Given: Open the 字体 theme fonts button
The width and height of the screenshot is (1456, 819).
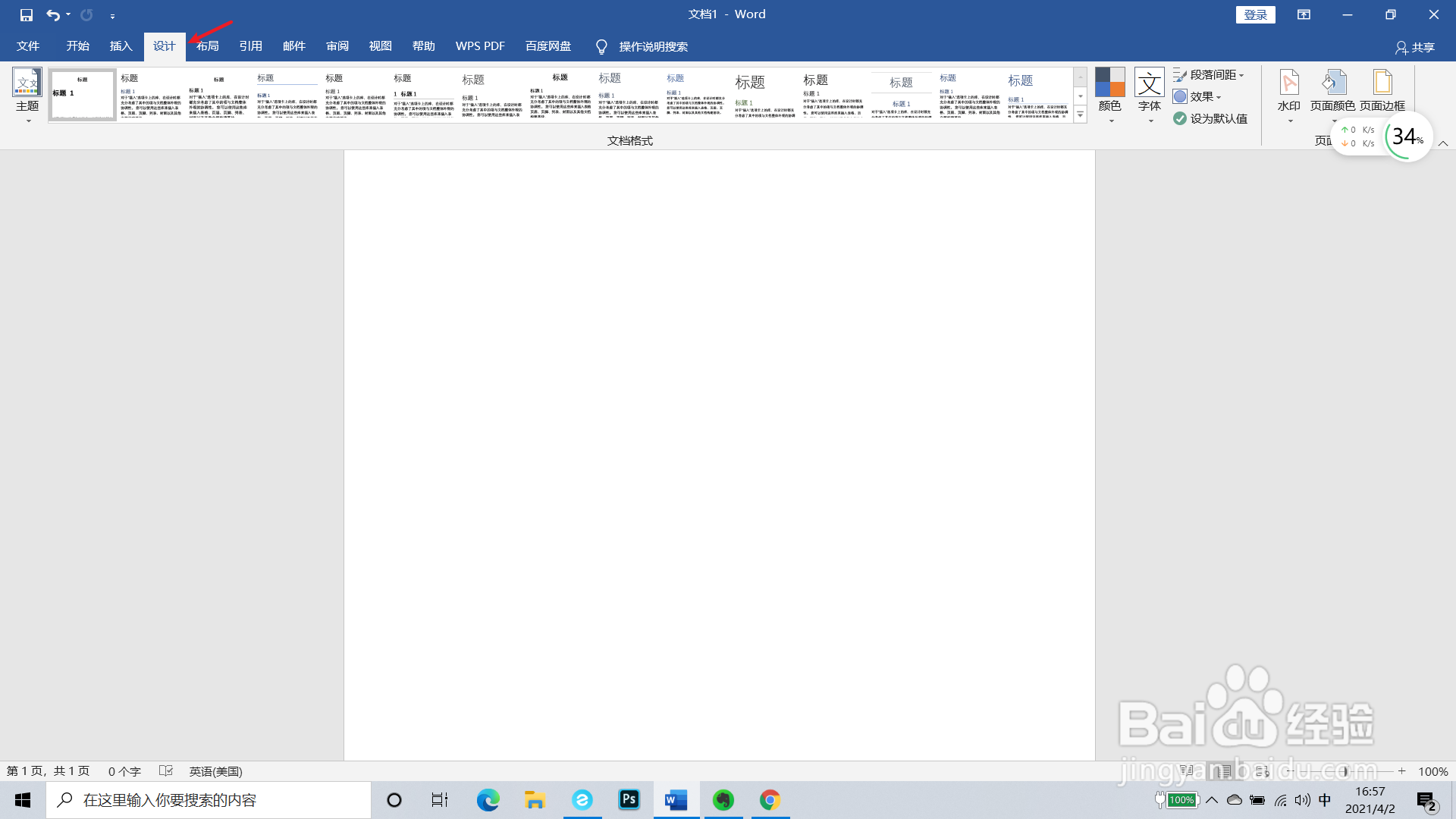Looking at the screenshot, I should tap(1150, 96).
